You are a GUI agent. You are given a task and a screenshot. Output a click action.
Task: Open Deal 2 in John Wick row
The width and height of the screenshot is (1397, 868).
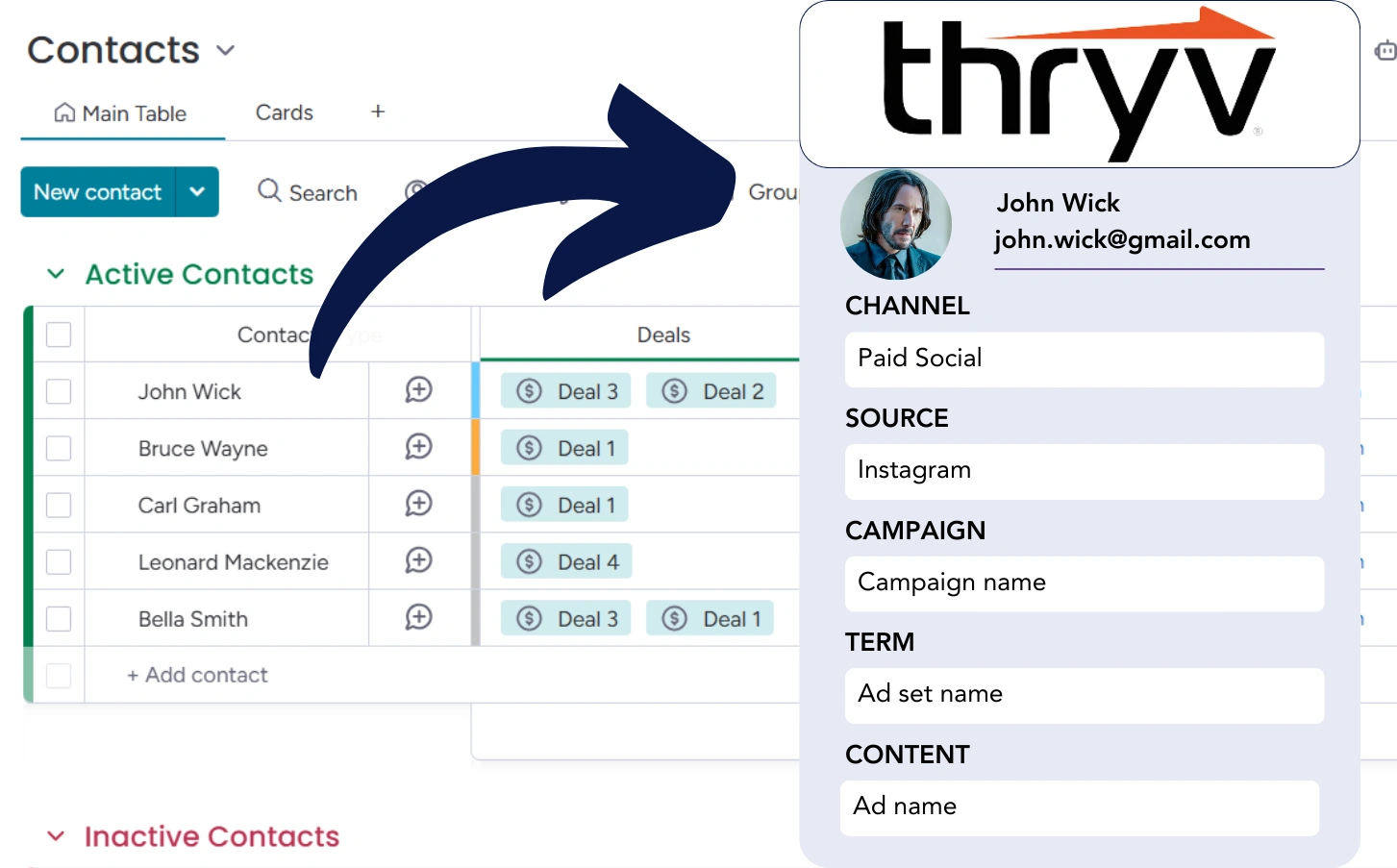(x=711, y=391)
